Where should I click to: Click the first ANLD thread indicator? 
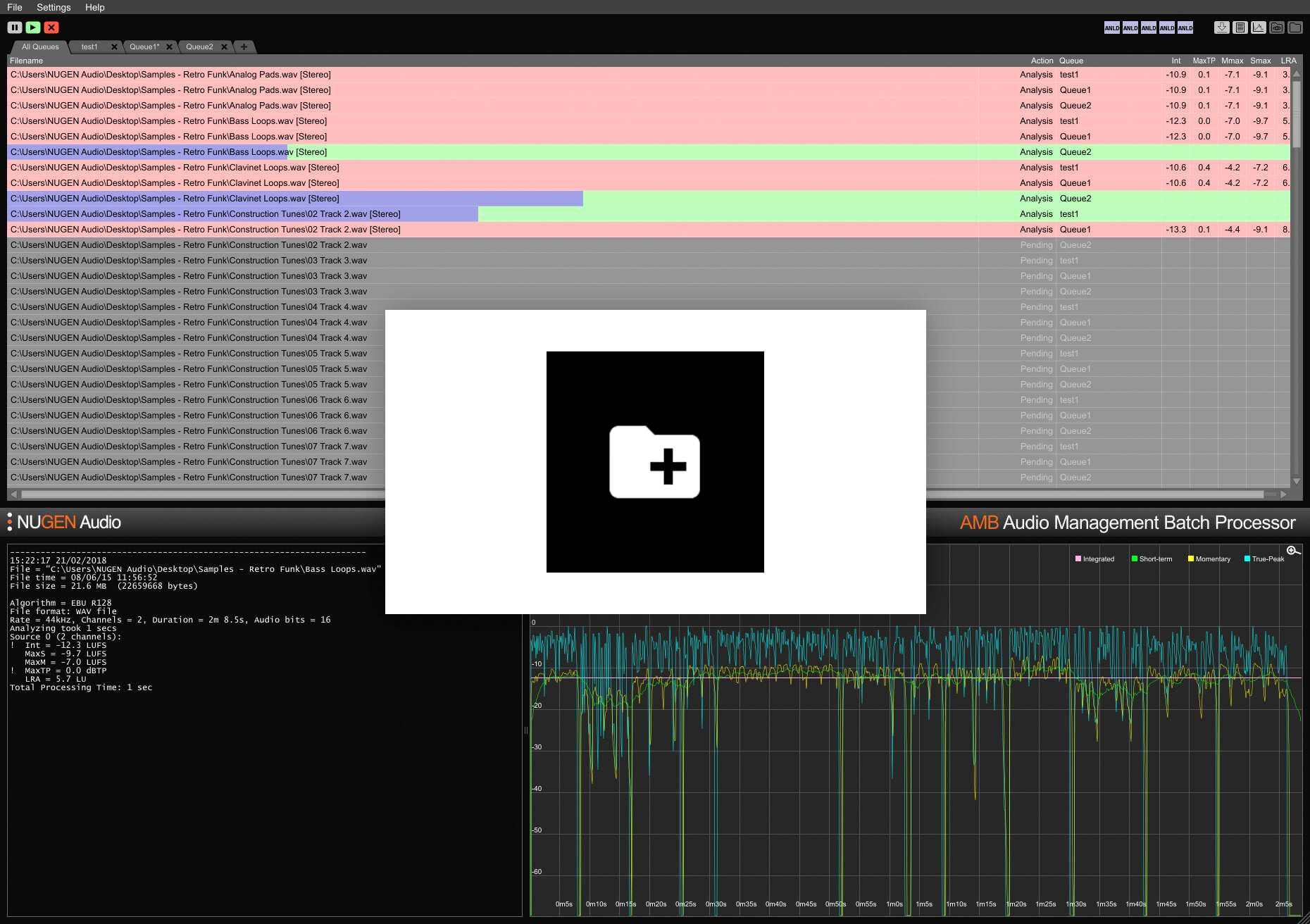tap(1111, 28)
